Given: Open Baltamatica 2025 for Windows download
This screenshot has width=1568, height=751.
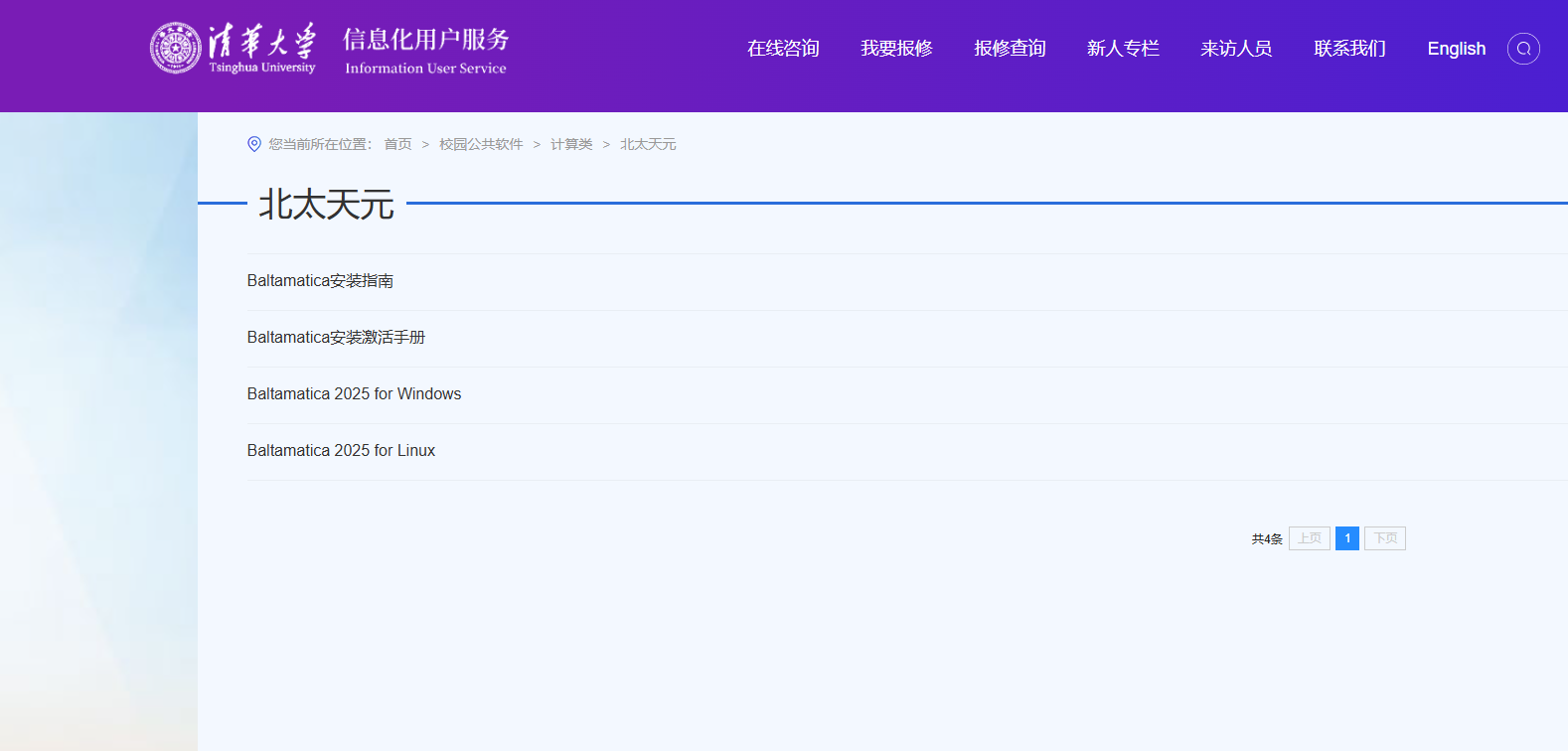Looking at the screenshot, I should click(354, 394).
